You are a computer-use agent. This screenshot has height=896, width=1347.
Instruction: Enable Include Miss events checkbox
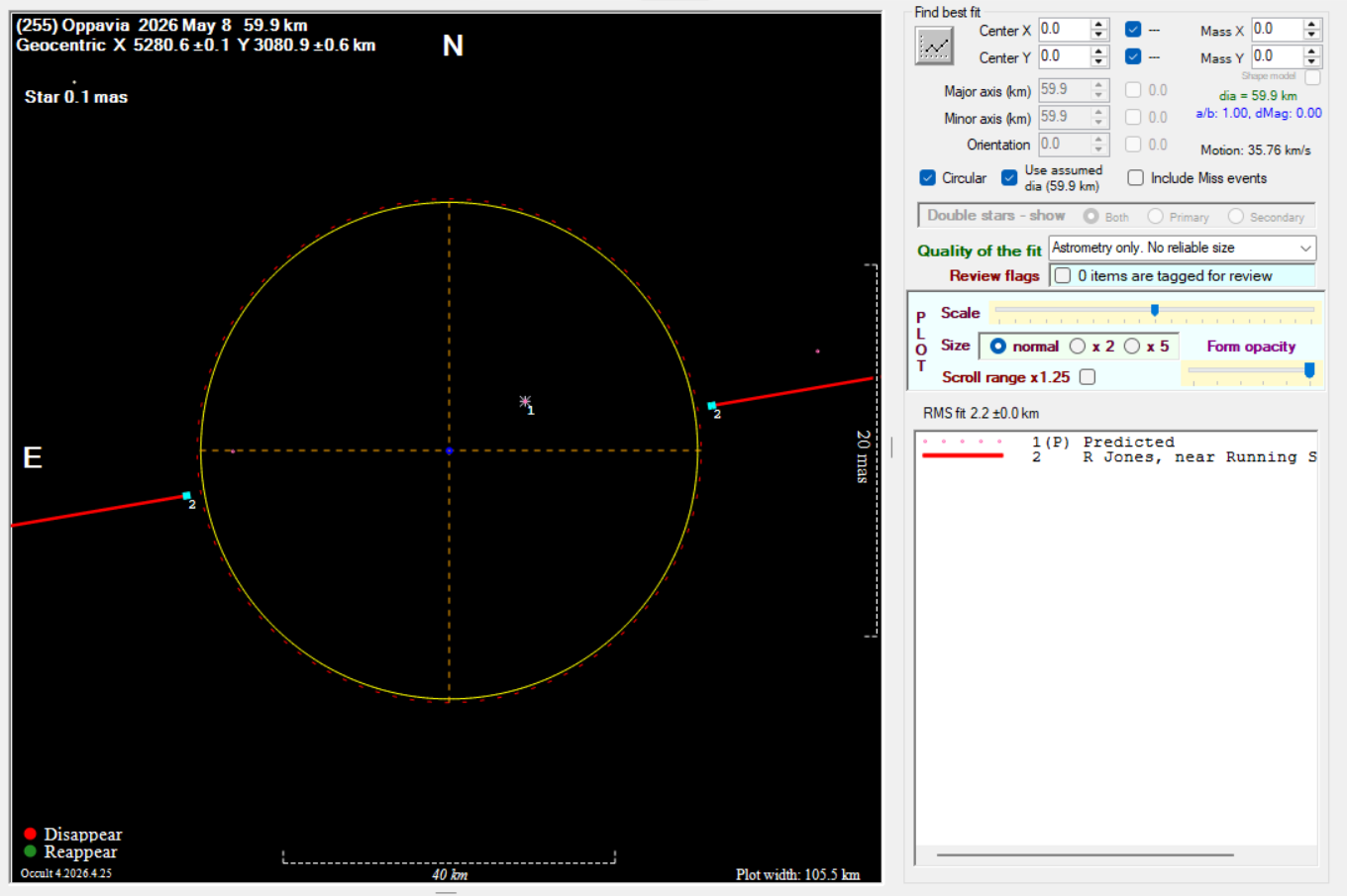click(x=1136, y=178)
